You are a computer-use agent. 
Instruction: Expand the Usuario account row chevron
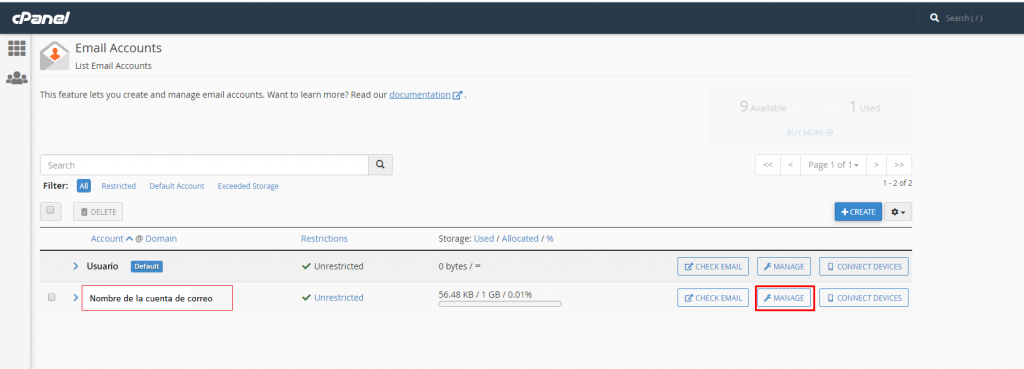click(x=75, y=266)
